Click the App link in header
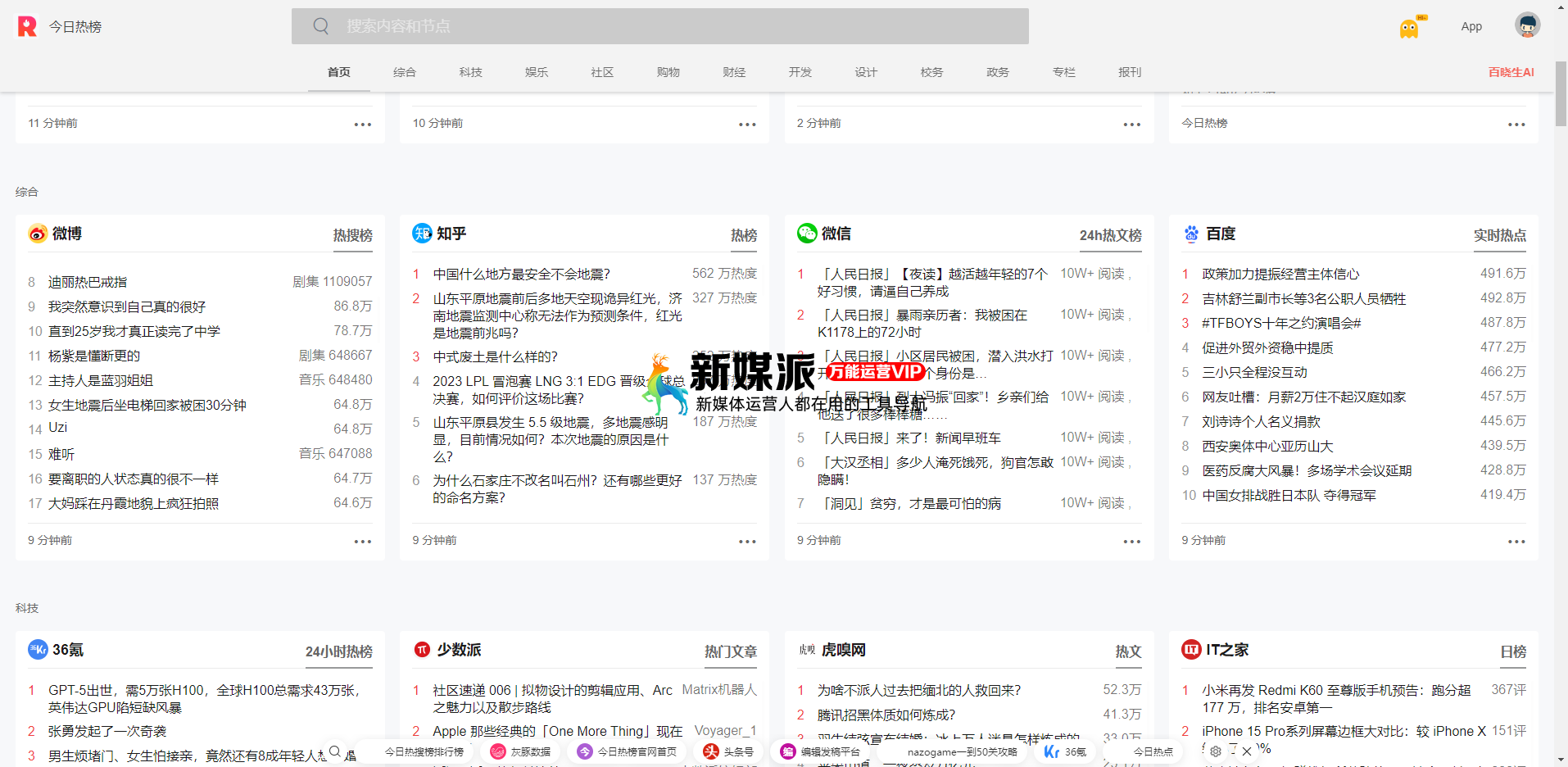Image resolution: width=1568 pixels, height=767 pixels. 1471,26
